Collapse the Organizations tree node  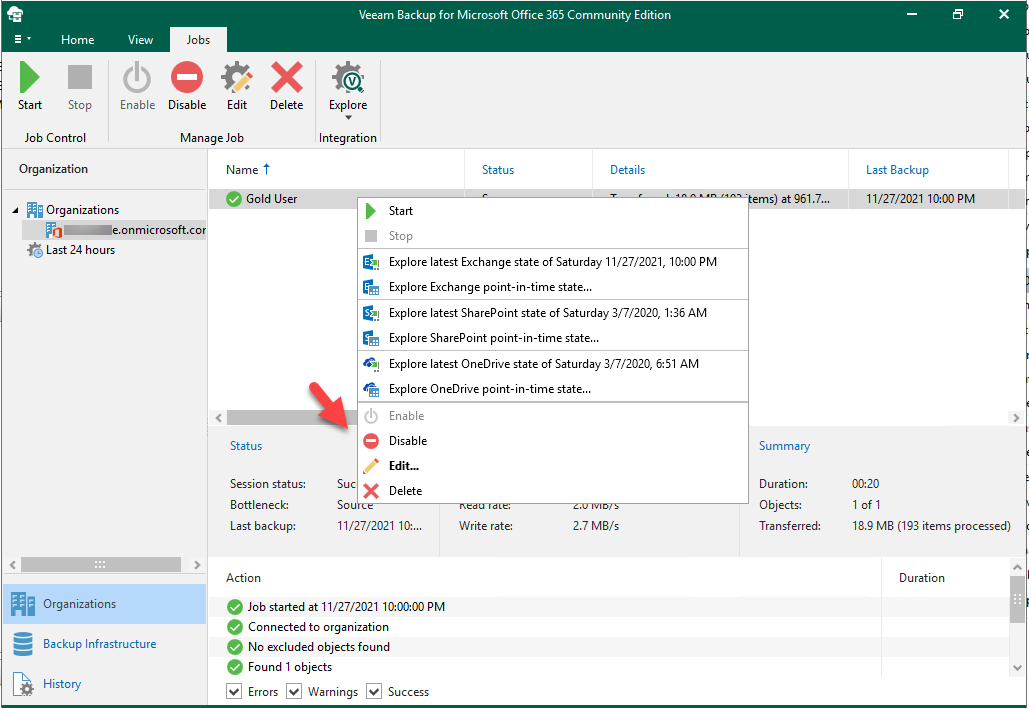click(x=15, y=210)
